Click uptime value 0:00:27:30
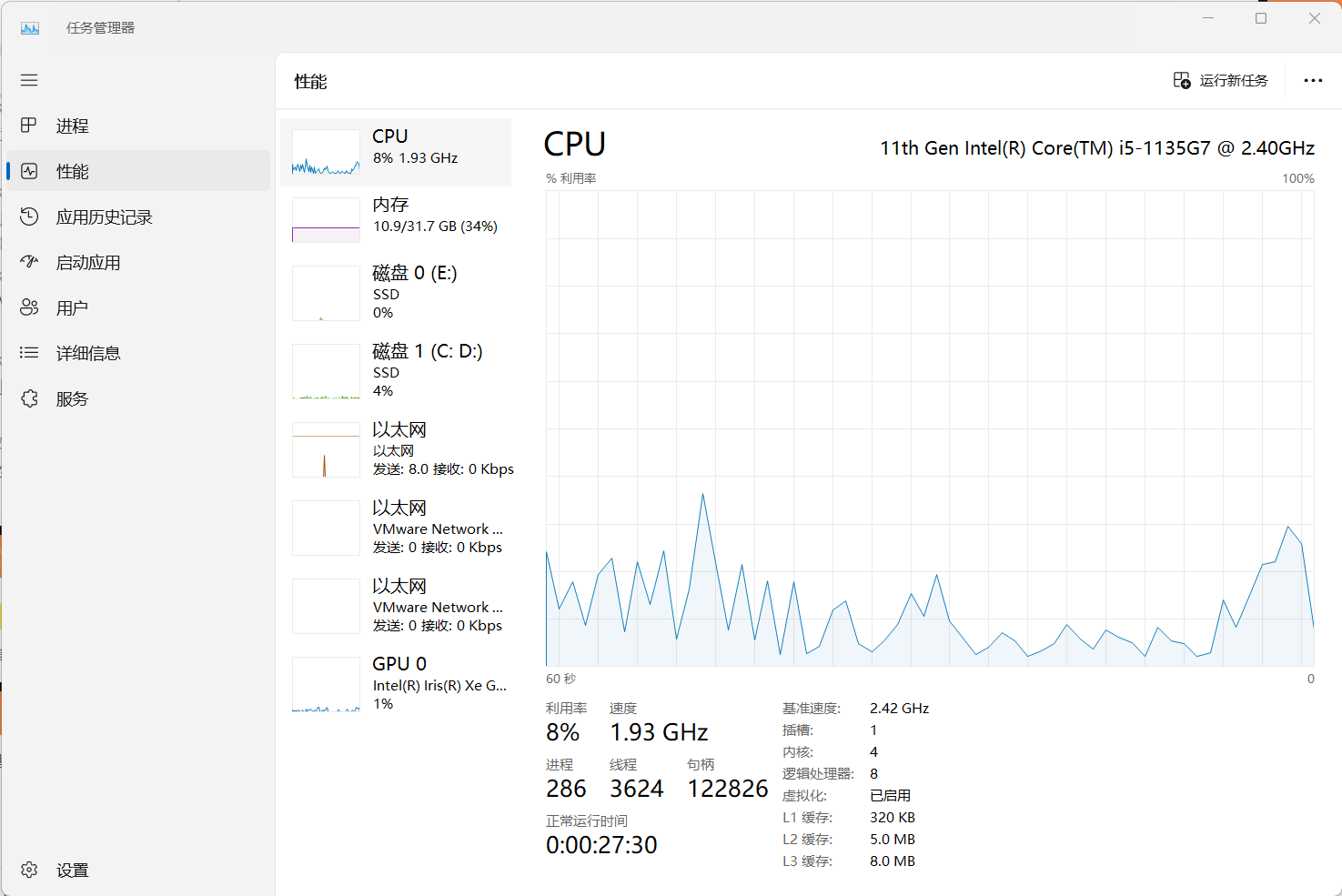 pos(601,845)
